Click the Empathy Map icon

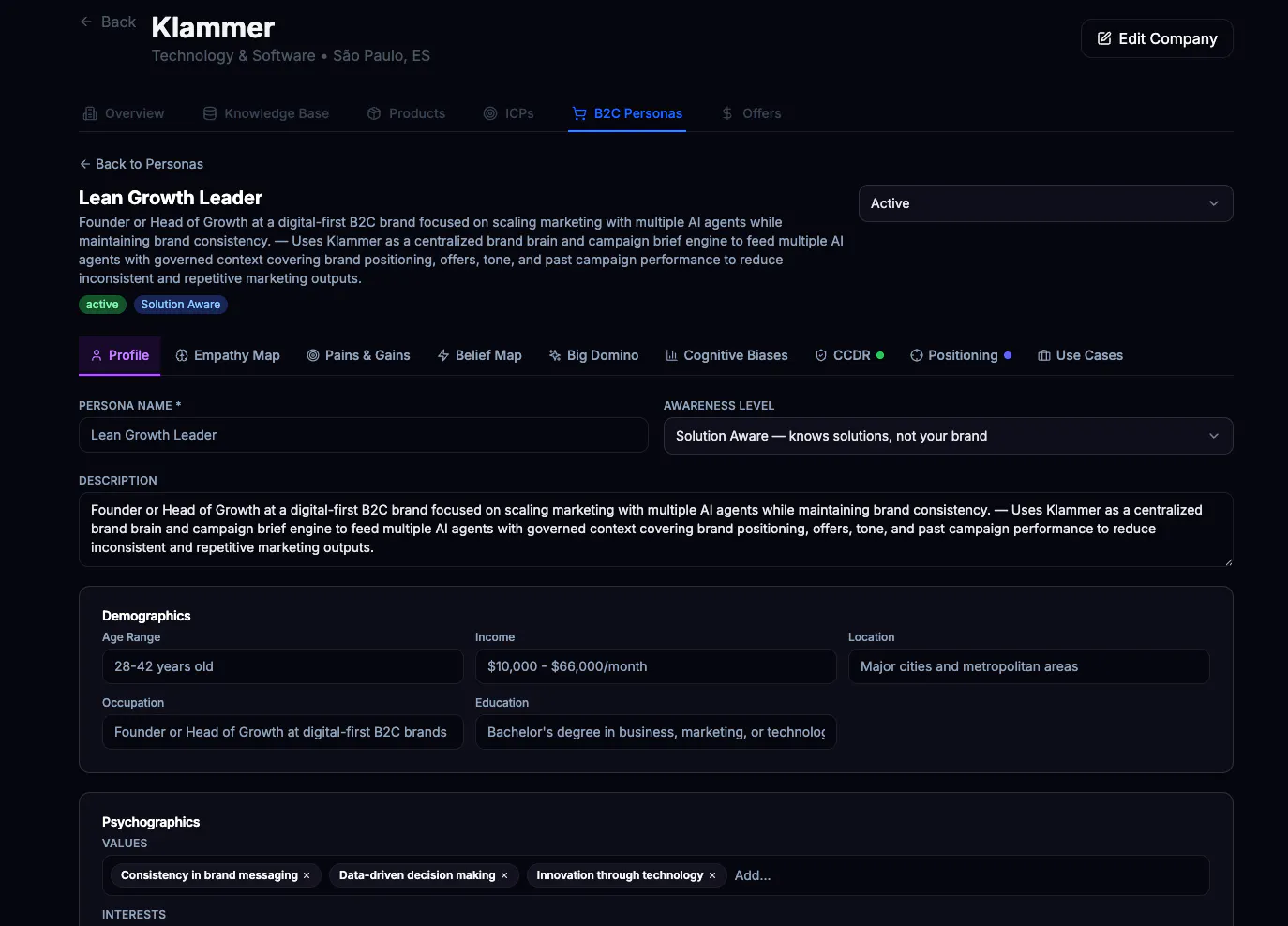tap(182, 355)
